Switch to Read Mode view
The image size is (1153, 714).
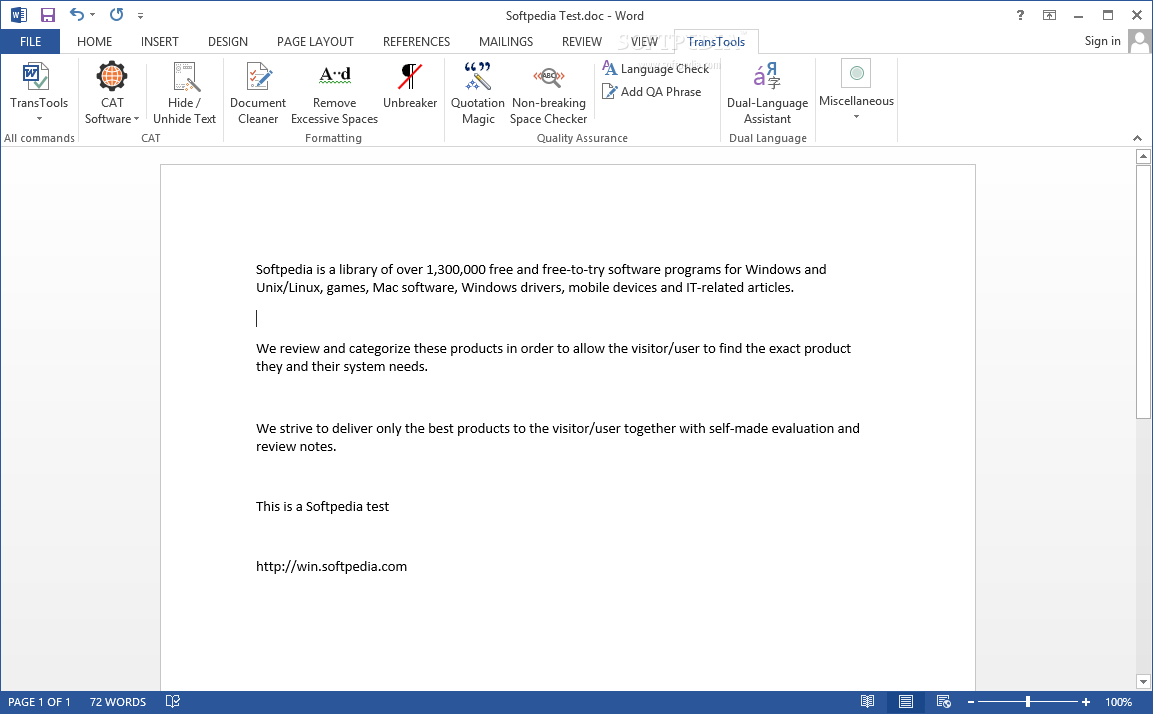868,702
